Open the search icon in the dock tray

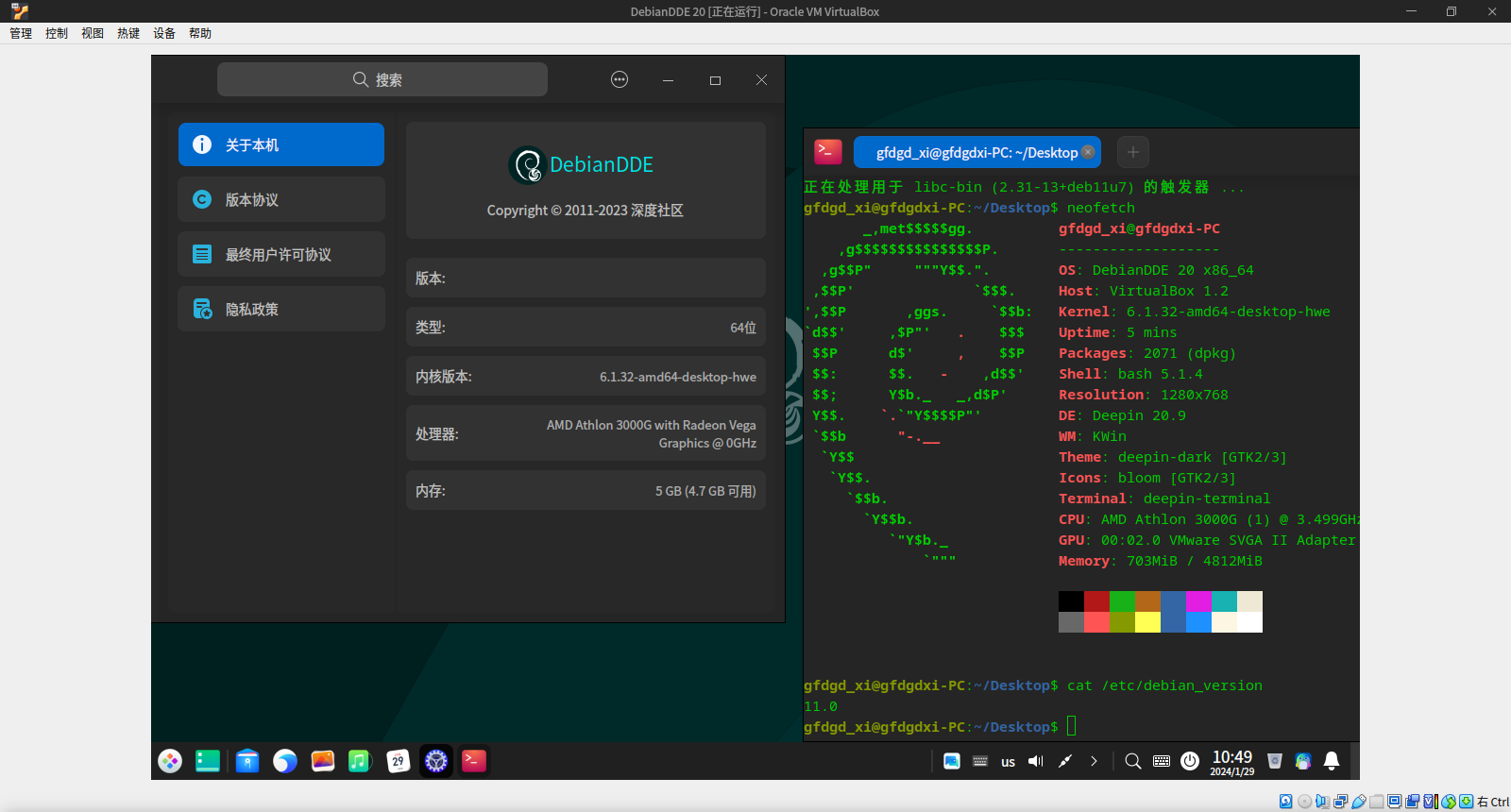(x=1133, y=761)
